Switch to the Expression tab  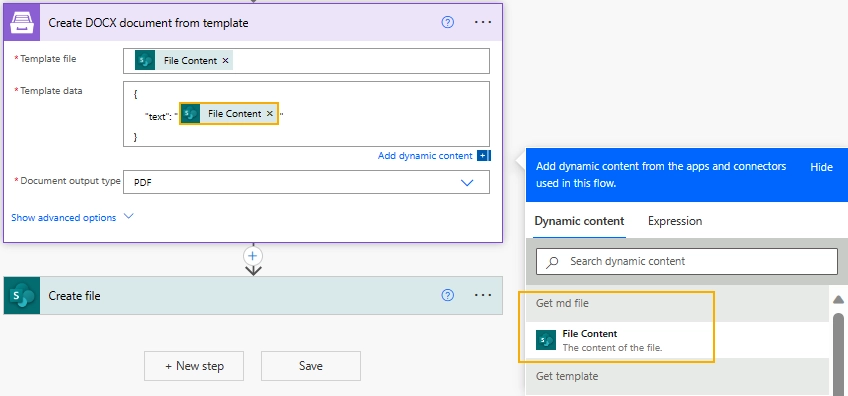pyautogui.click(x=675, y=221)
